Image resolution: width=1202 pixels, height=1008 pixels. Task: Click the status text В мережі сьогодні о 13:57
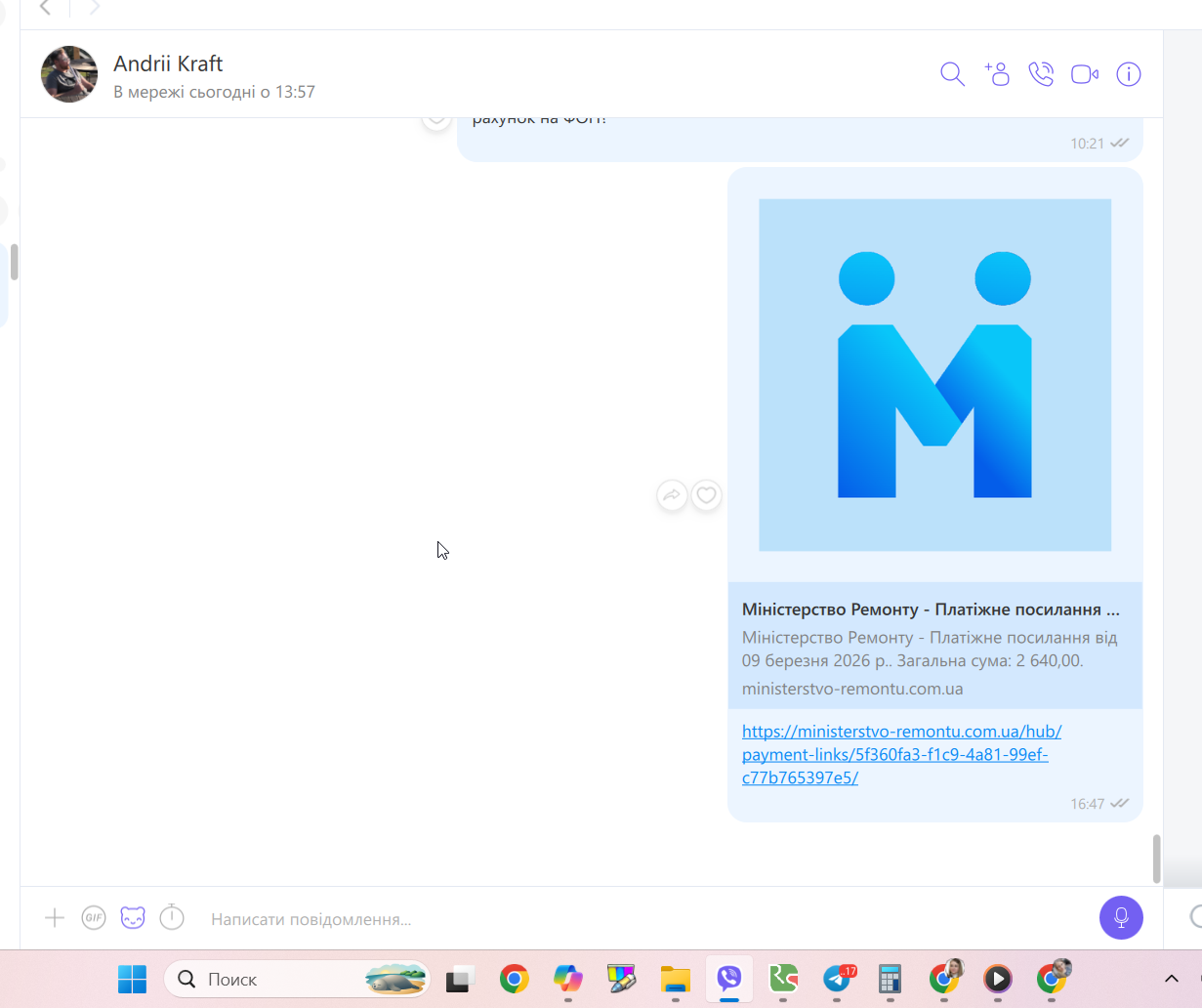(214, 92)
